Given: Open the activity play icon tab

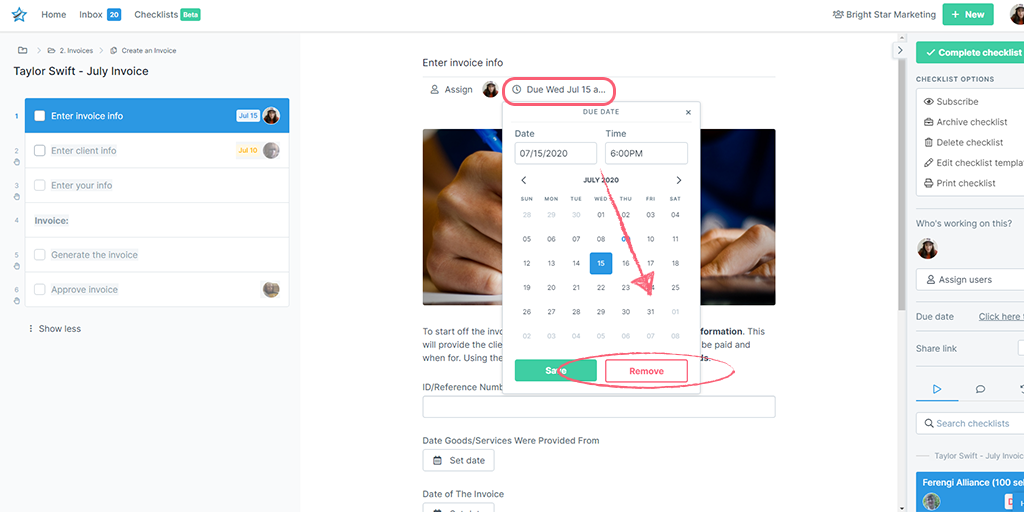Looking at the screenshot, I should pos(937,389).
